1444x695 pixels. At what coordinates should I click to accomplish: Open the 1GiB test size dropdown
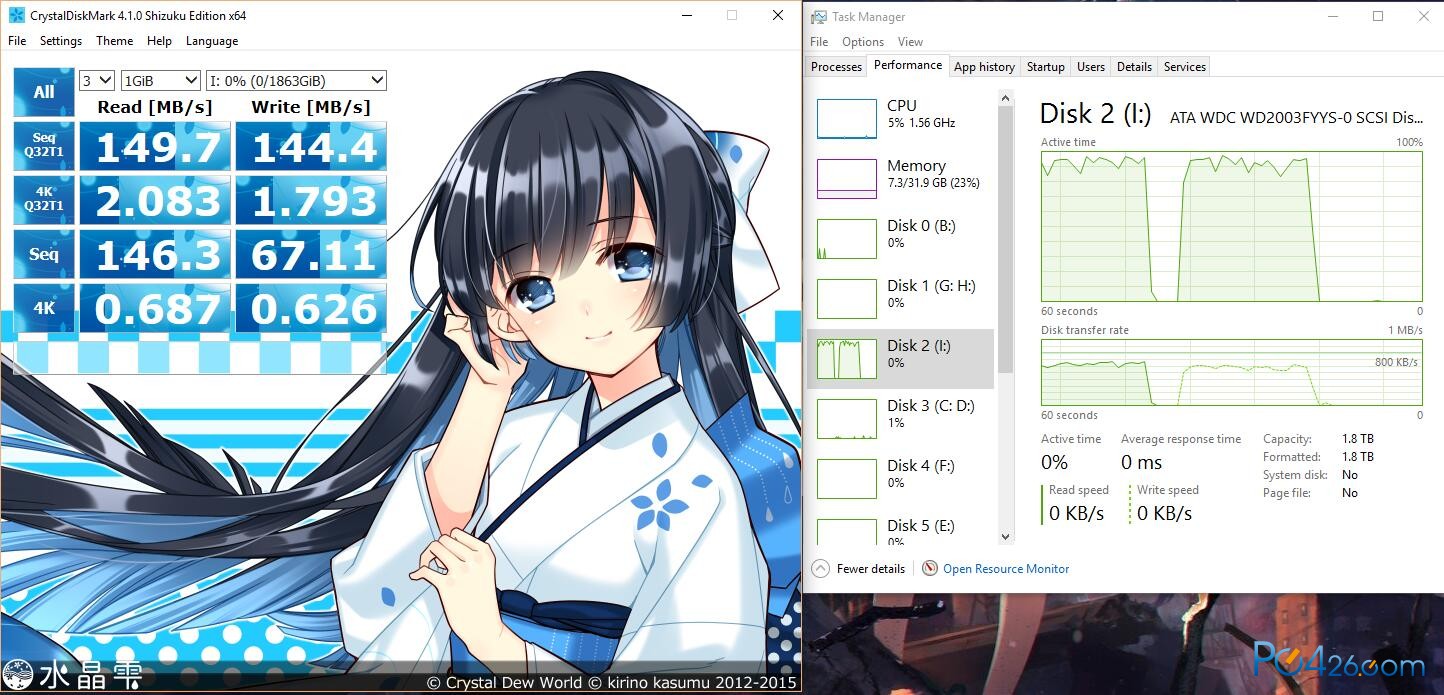[x=161, y=81]
